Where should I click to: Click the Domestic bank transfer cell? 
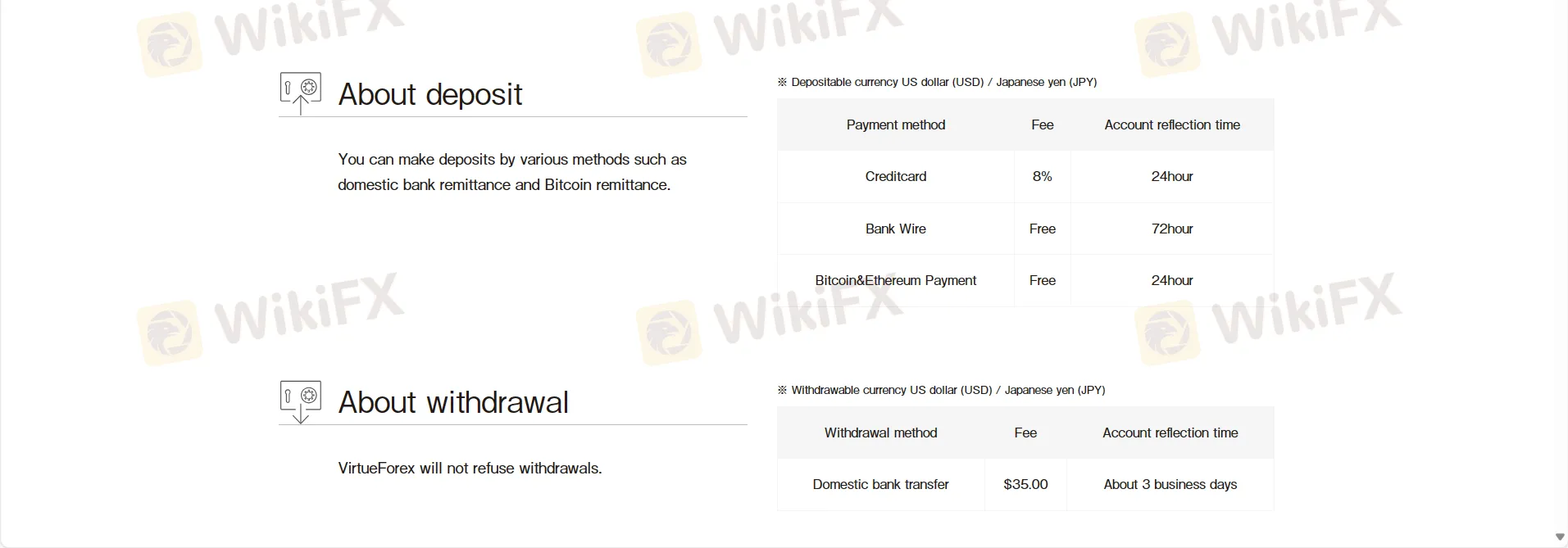[x=880, y=484]
